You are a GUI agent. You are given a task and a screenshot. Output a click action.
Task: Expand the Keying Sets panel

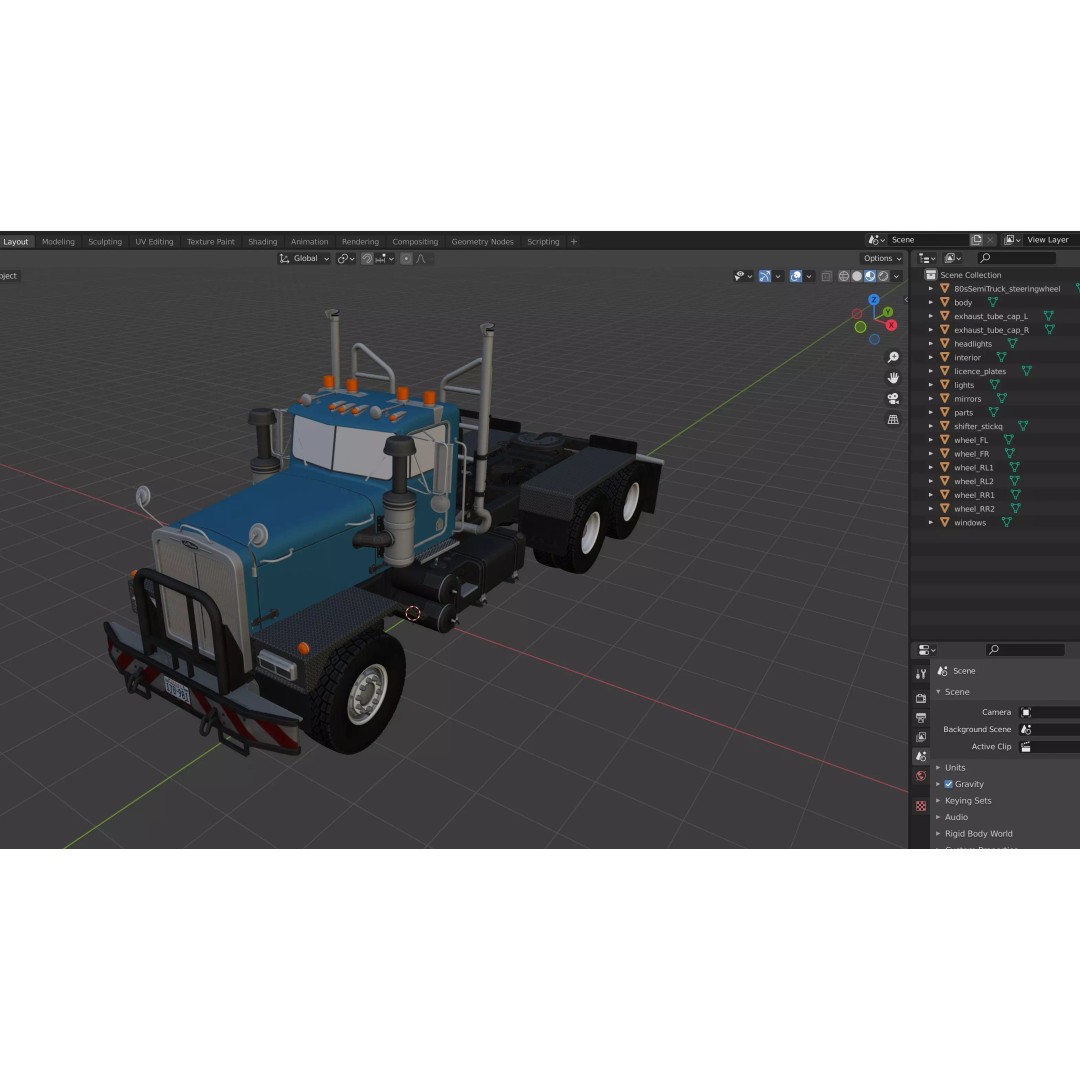tap(938, 800)
